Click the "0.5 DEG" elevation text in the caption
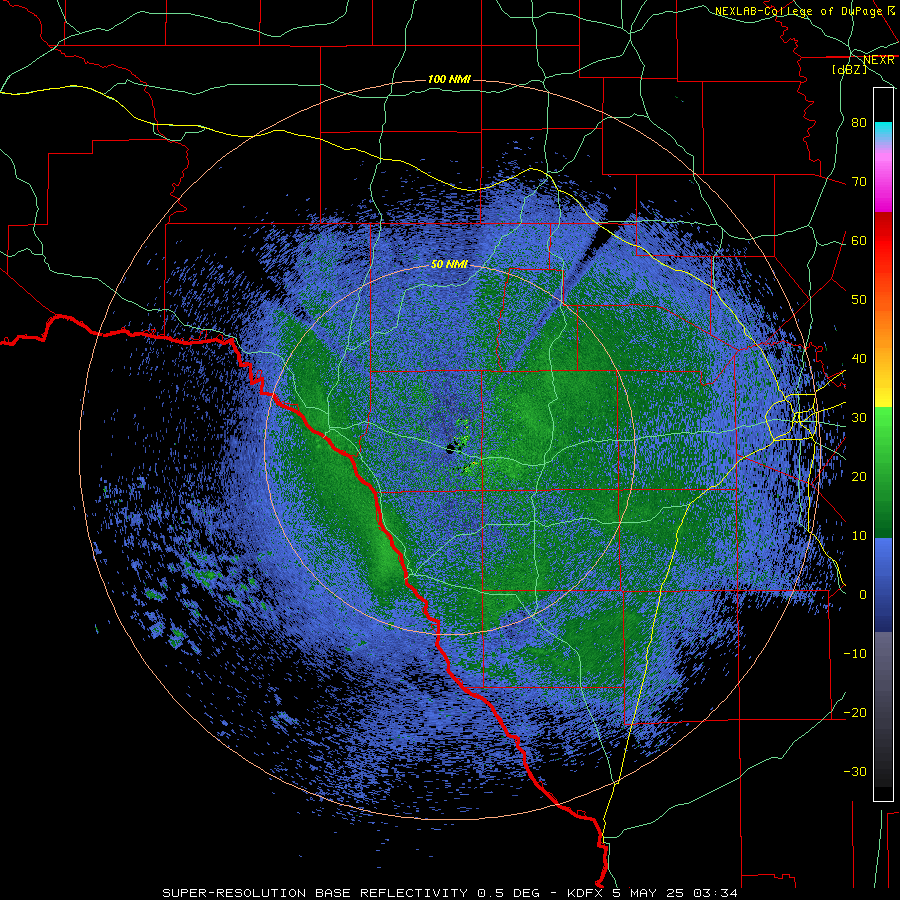The width and height of the screenshot is (900, 900). (x=509, y=893)
